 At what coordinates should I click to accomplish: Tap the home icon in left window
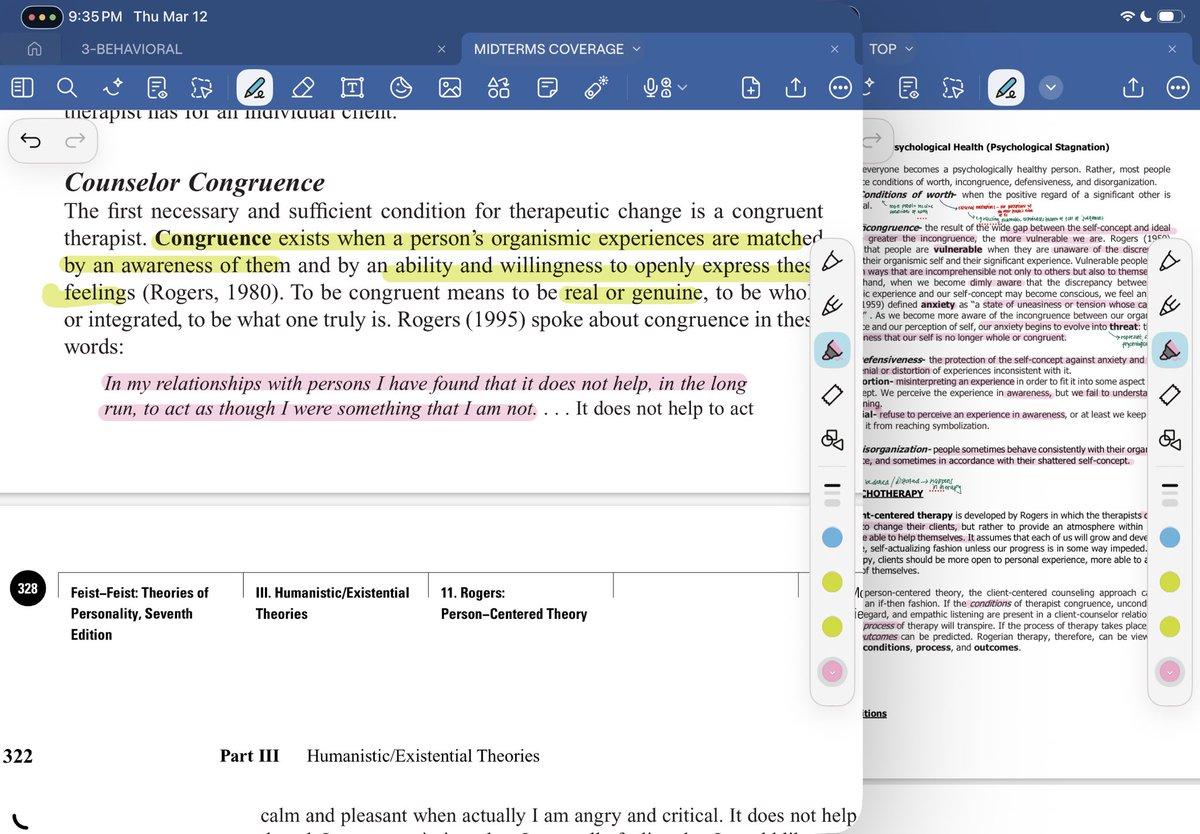pyautogui.click(x=34, y=49)
